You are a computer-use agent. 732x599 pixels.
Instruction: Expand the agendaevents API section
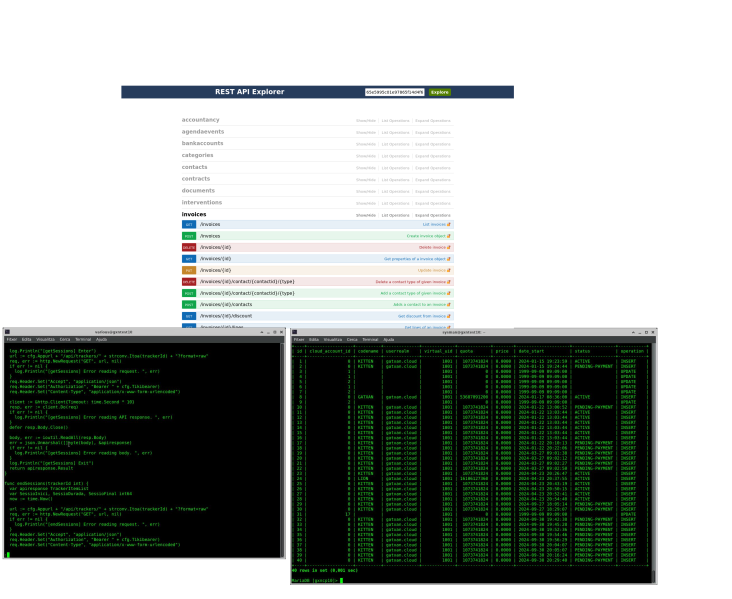[203, 132]
